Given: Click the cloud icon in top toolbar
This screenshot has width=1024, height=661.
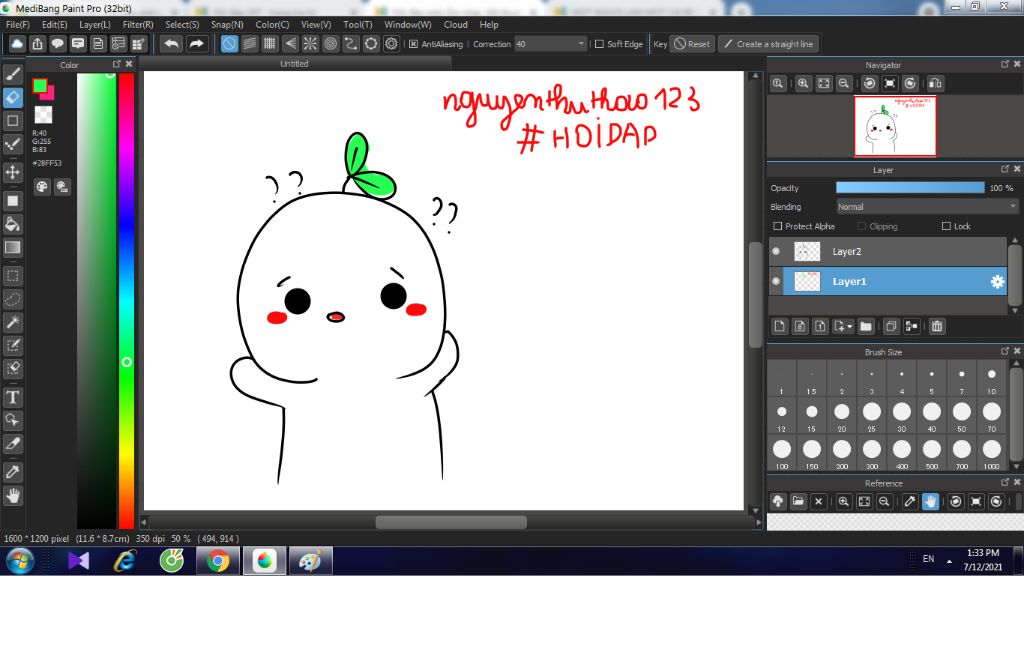Looking at the screenshot, I should (x=17, y=44).
